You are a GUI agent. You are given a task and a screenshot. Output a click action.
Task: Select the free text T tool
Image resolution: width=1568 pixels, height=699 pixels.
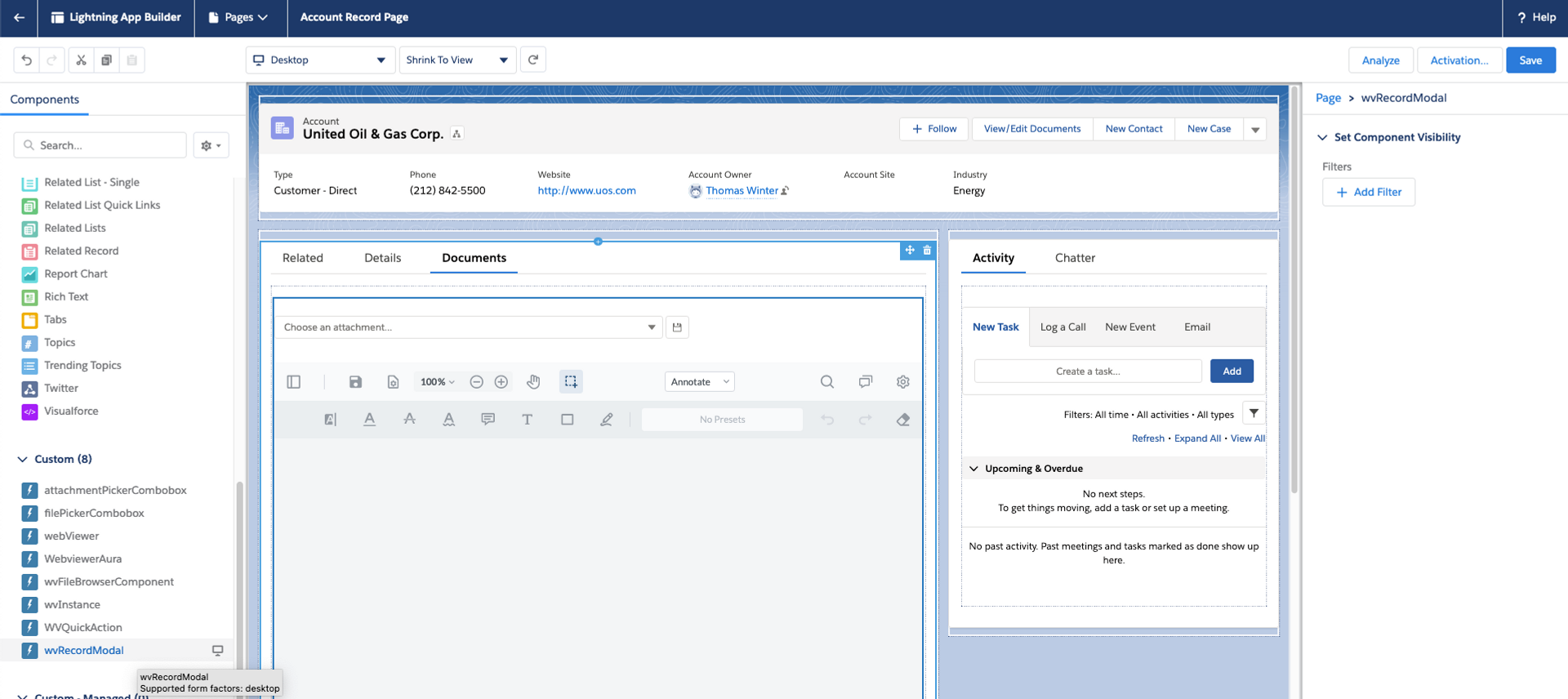click(x=528, y=419)
